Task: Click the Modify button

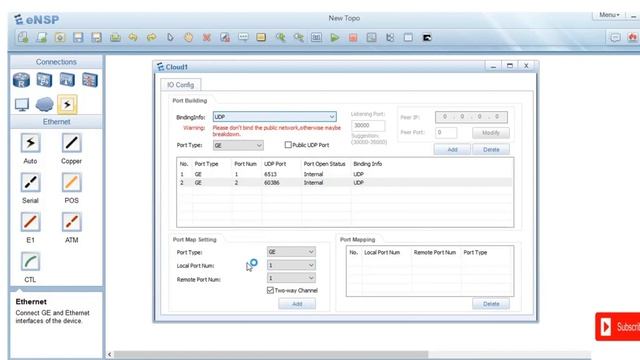Action: coord(491,133)
